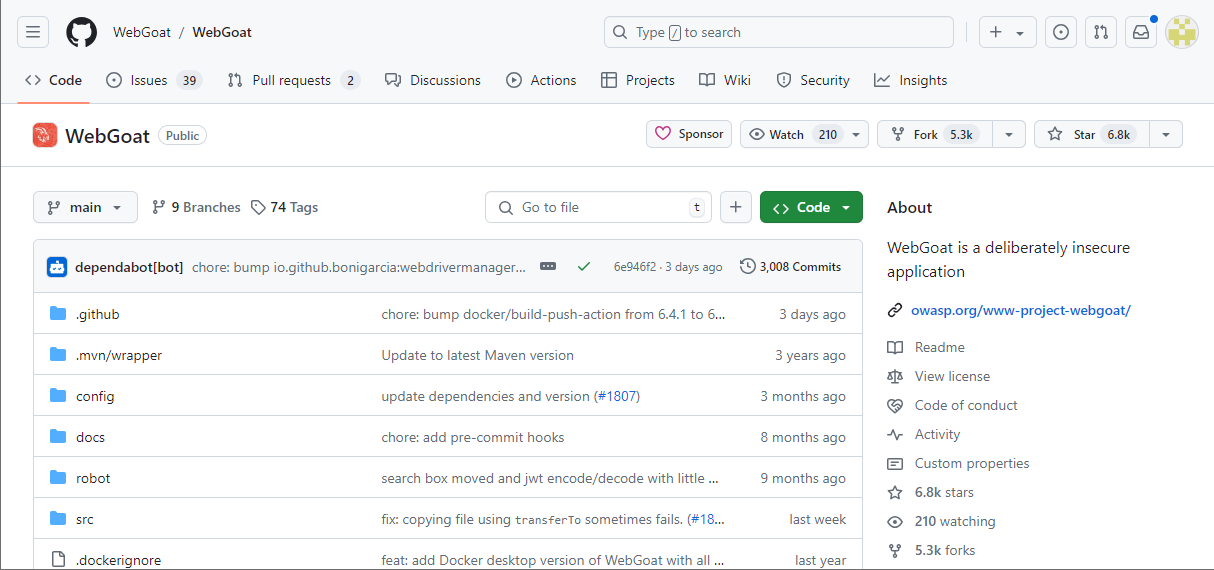Open the pull requests shortcut icon in header

point(1101,32)
